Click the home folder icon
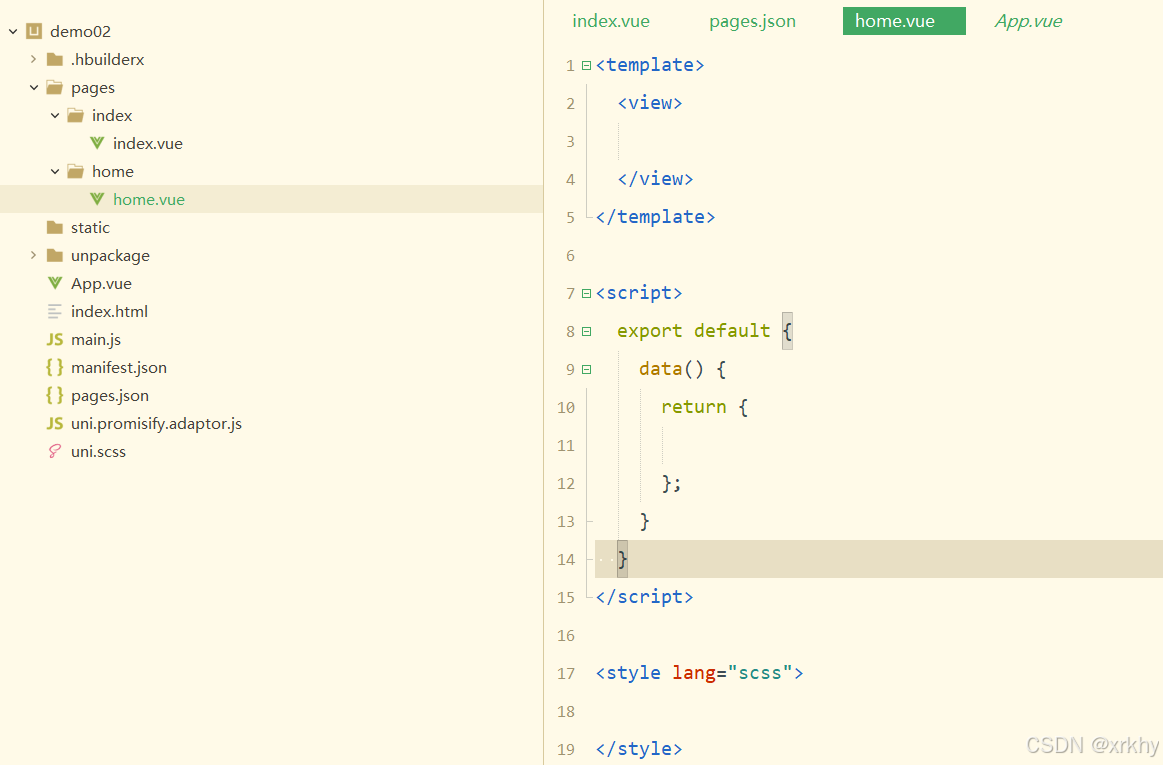Image resolution: width=1163 pixels, height=765 pixels. click(76, 171)
